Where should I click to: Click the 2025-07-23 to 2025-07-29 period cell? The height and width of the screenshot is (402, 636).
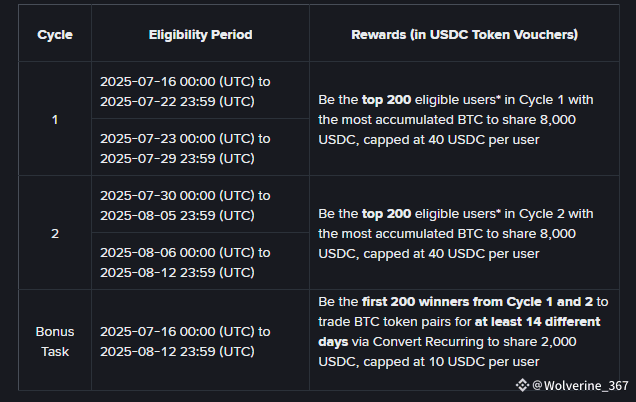click(200, 147)
